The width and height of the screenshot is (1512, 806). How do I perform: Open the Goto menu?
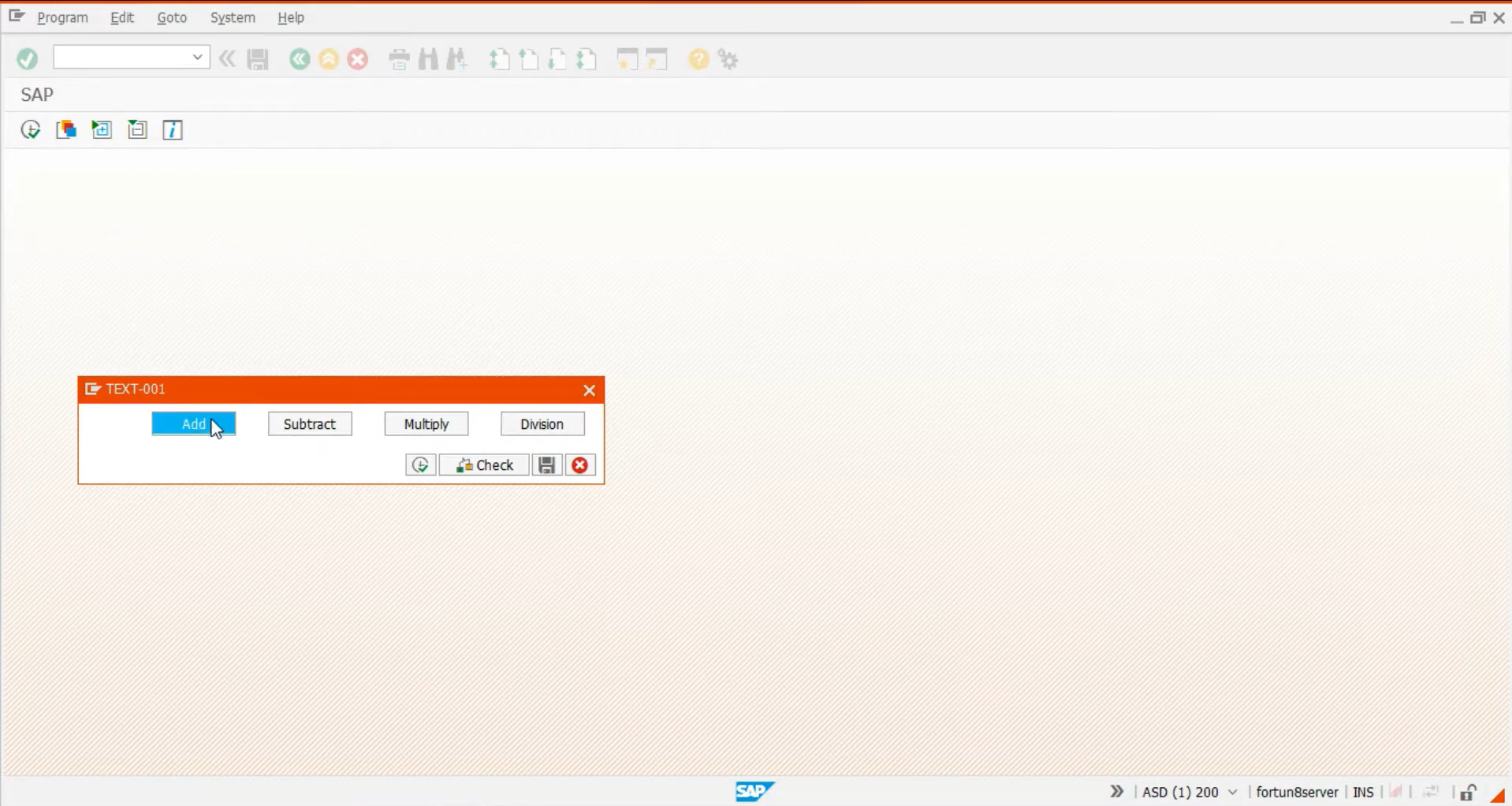tap(172, 17)
